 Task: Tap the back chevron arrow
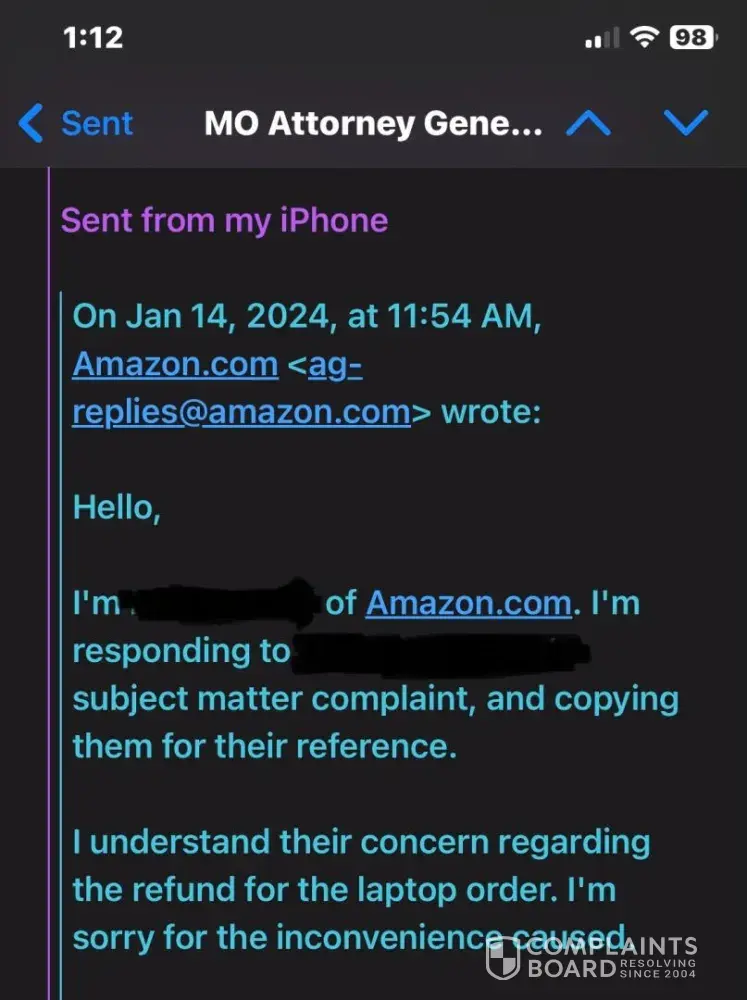coord(30,123)
